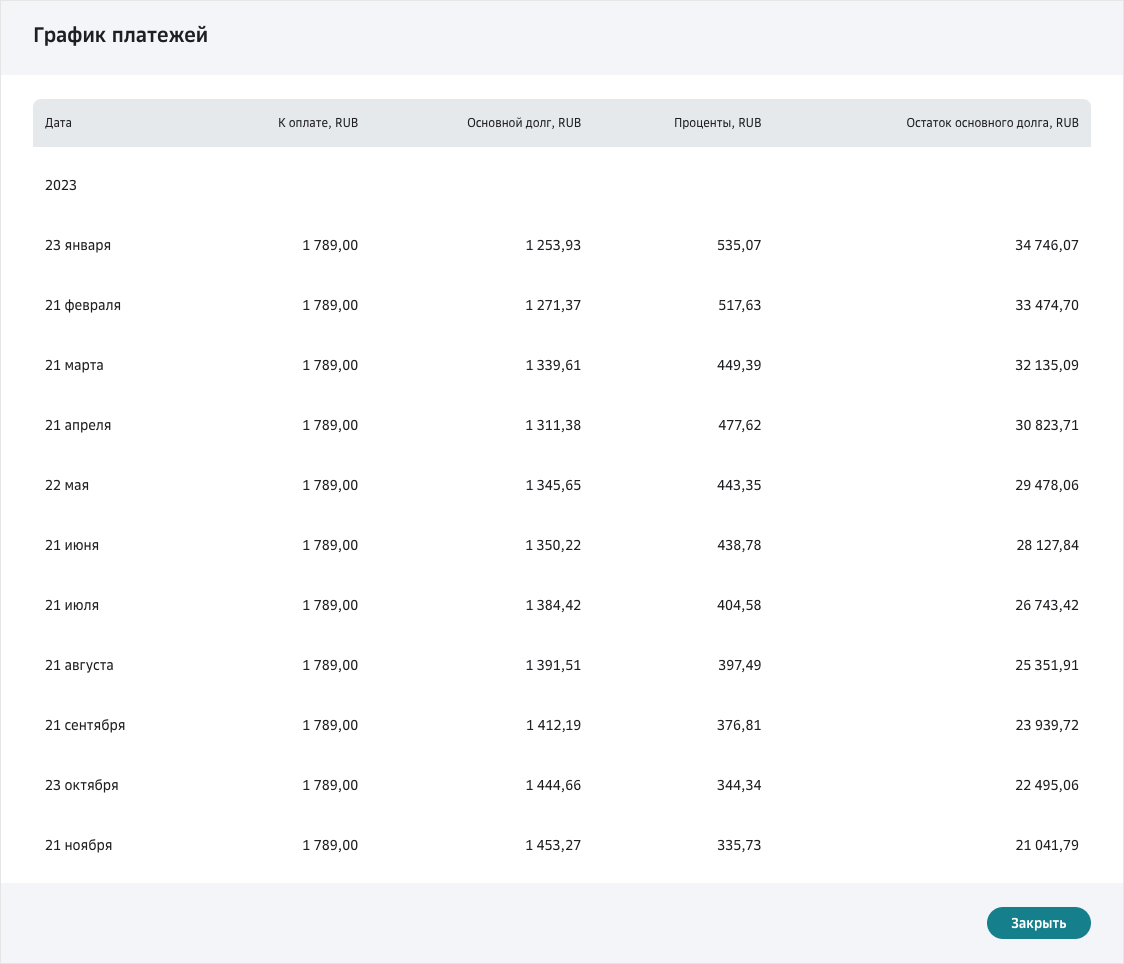This screenshot has width=1124, height=964.
Task: Click the Проценты, RUB column header
Action: tap(717, 123)
